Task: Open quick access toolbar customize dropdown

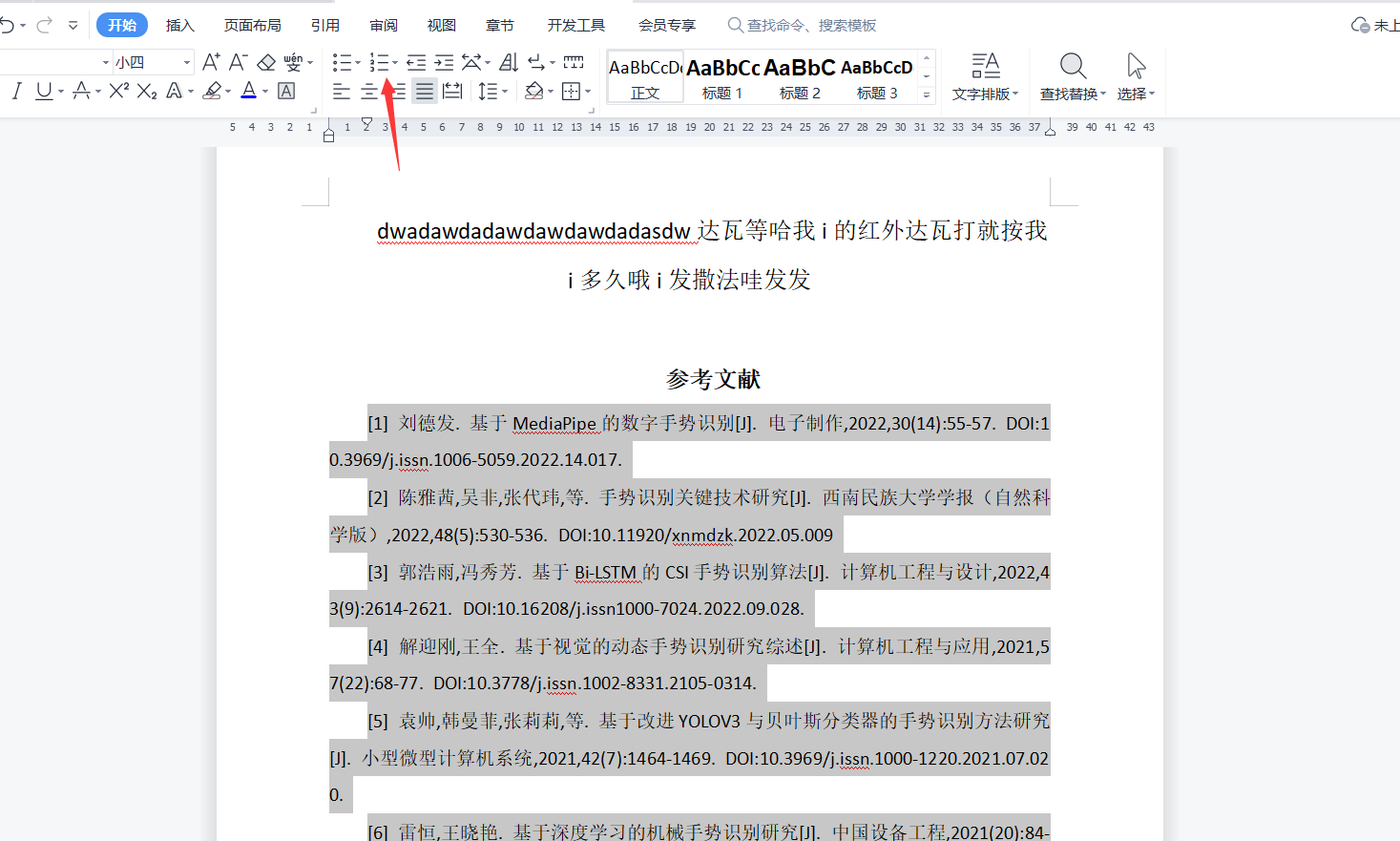Action: 73,26
